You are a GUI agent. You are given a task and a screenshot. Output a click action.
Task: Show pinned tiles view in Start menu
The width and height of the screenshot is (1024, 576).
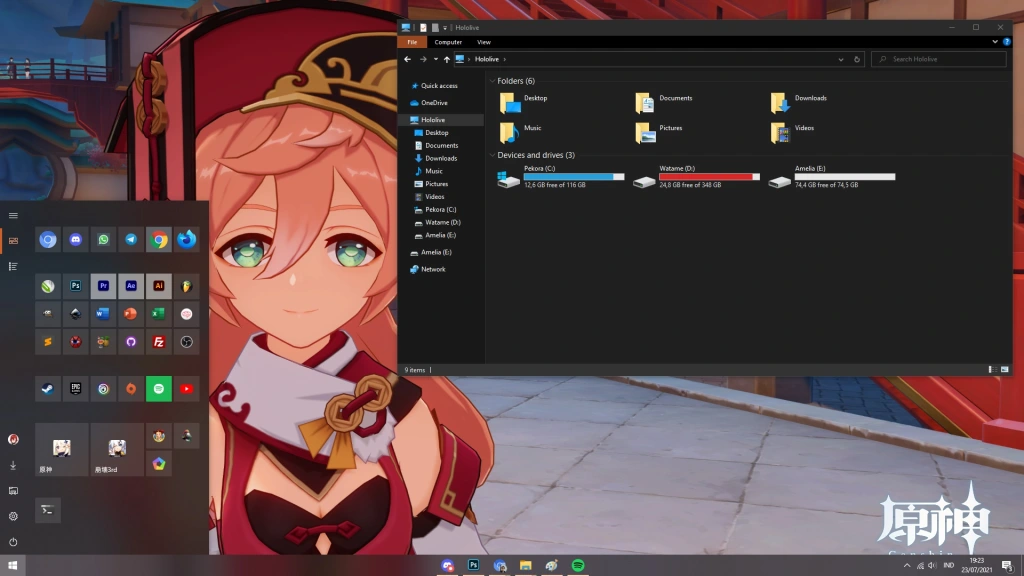point(13,241)
